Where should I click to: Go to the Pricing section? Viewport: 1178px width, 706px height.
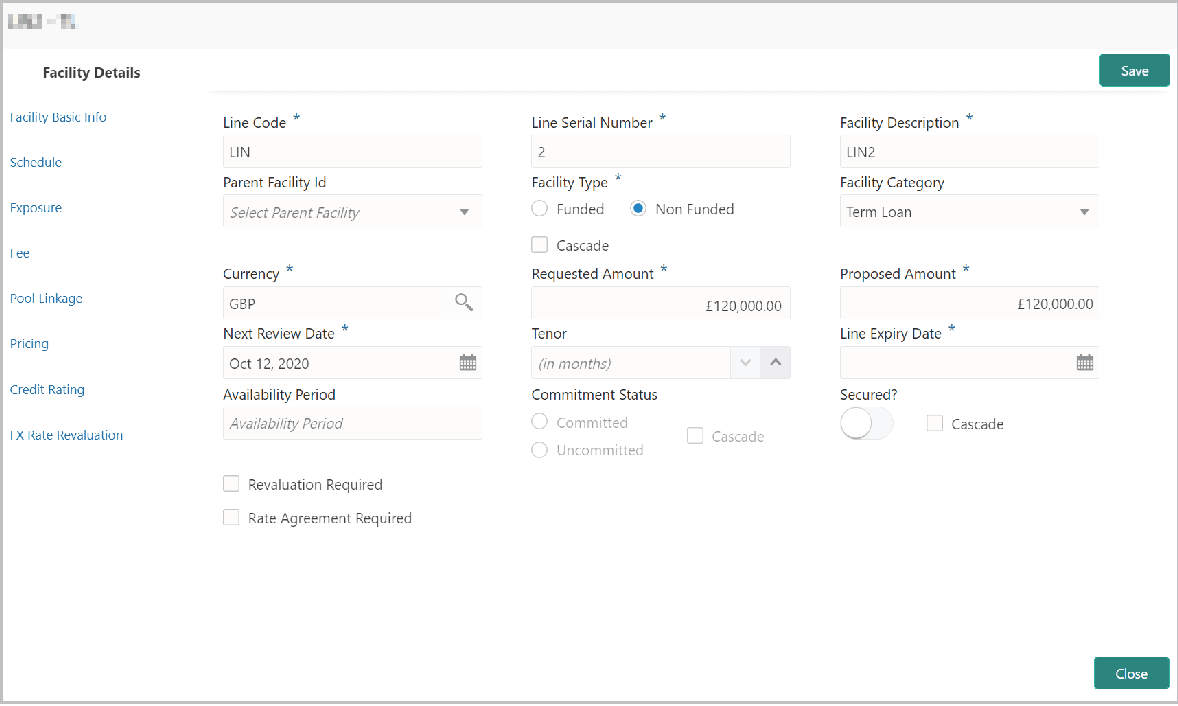tap(29, 343)
